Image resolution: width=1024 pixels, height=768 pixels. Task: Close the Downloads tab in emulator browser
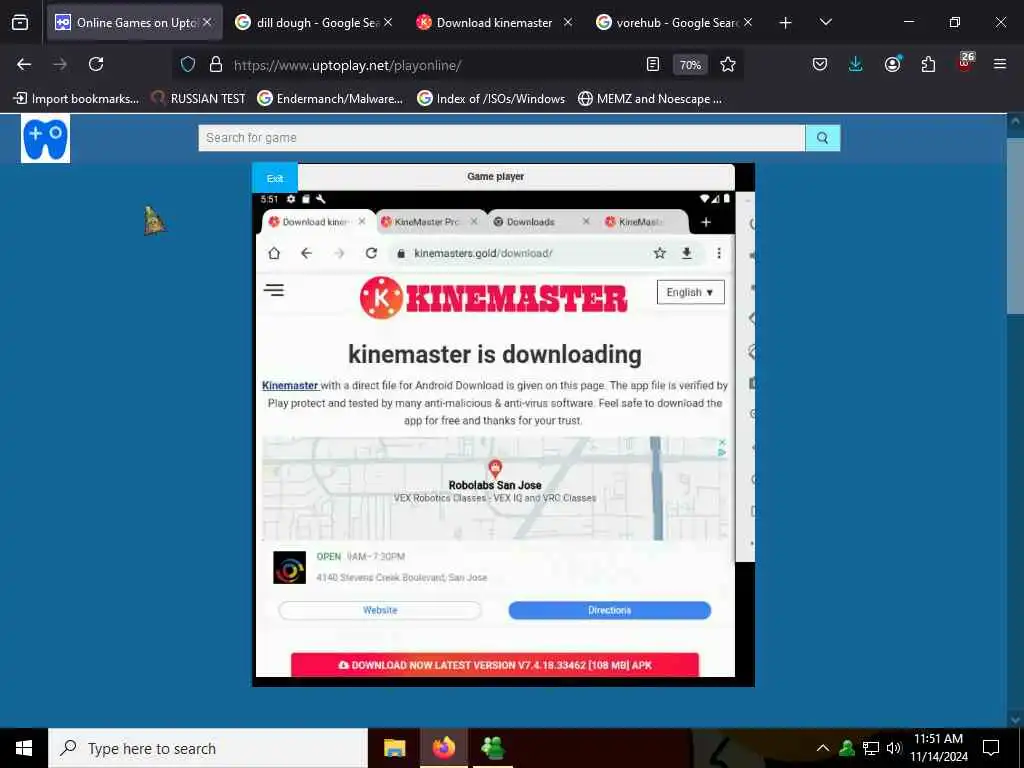point(586,221)
